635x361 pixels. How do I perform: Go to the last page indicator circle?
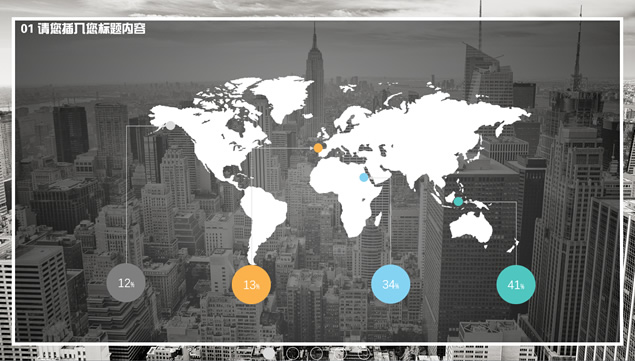pos(364,353)
